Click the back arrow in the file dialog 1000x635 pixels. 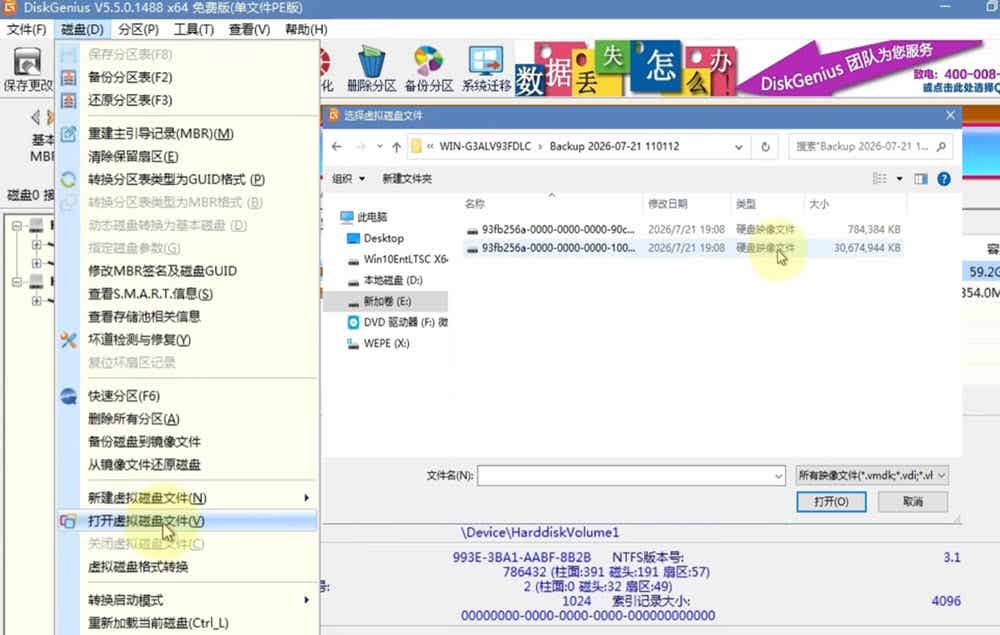point(337,147)
